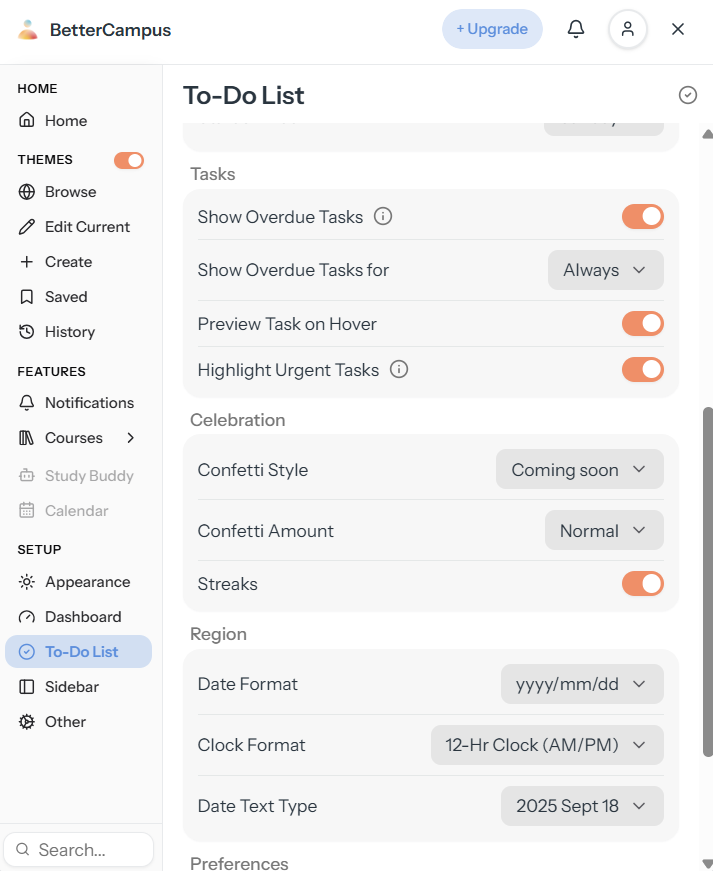Open the user profile icon
This screenshot has width=713, height=871.
pos(627,29)
